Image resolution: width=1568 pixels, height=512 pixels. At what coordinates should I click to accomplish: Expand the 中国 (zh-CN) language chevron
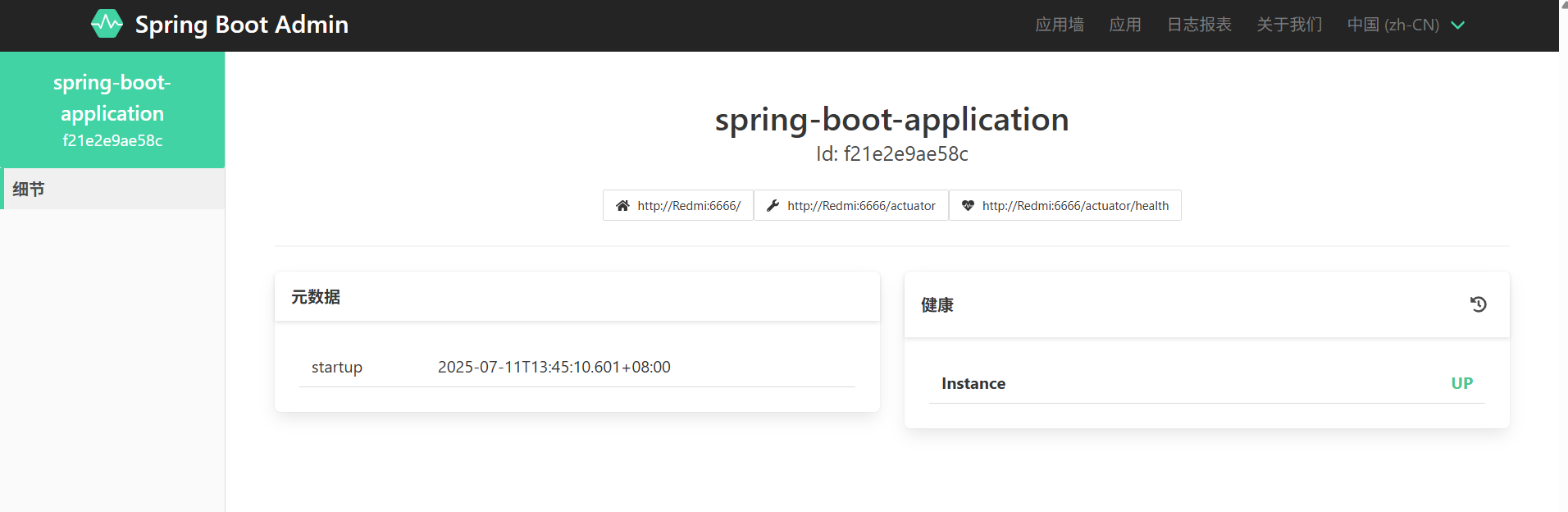(1457, 25)
